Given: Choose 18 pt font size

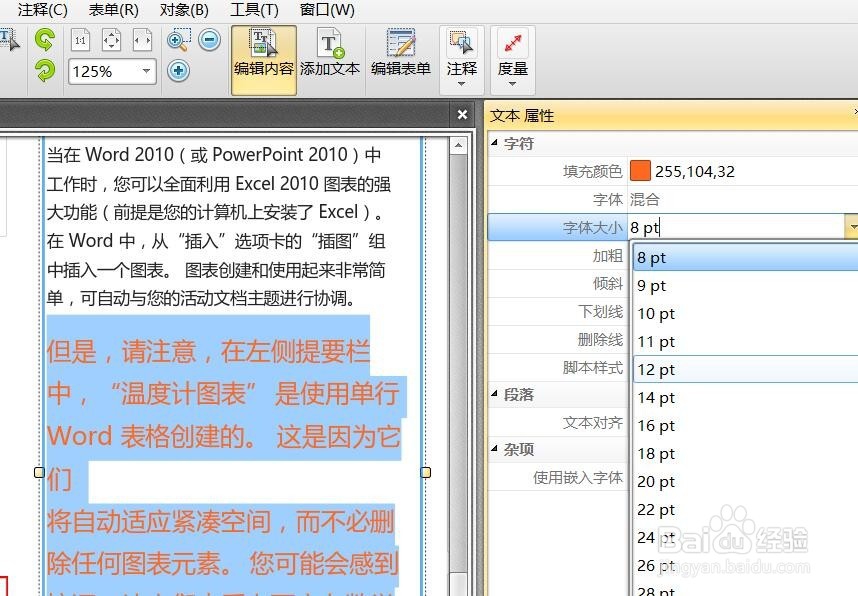Looking at the screenshot, I should (745, 454).
